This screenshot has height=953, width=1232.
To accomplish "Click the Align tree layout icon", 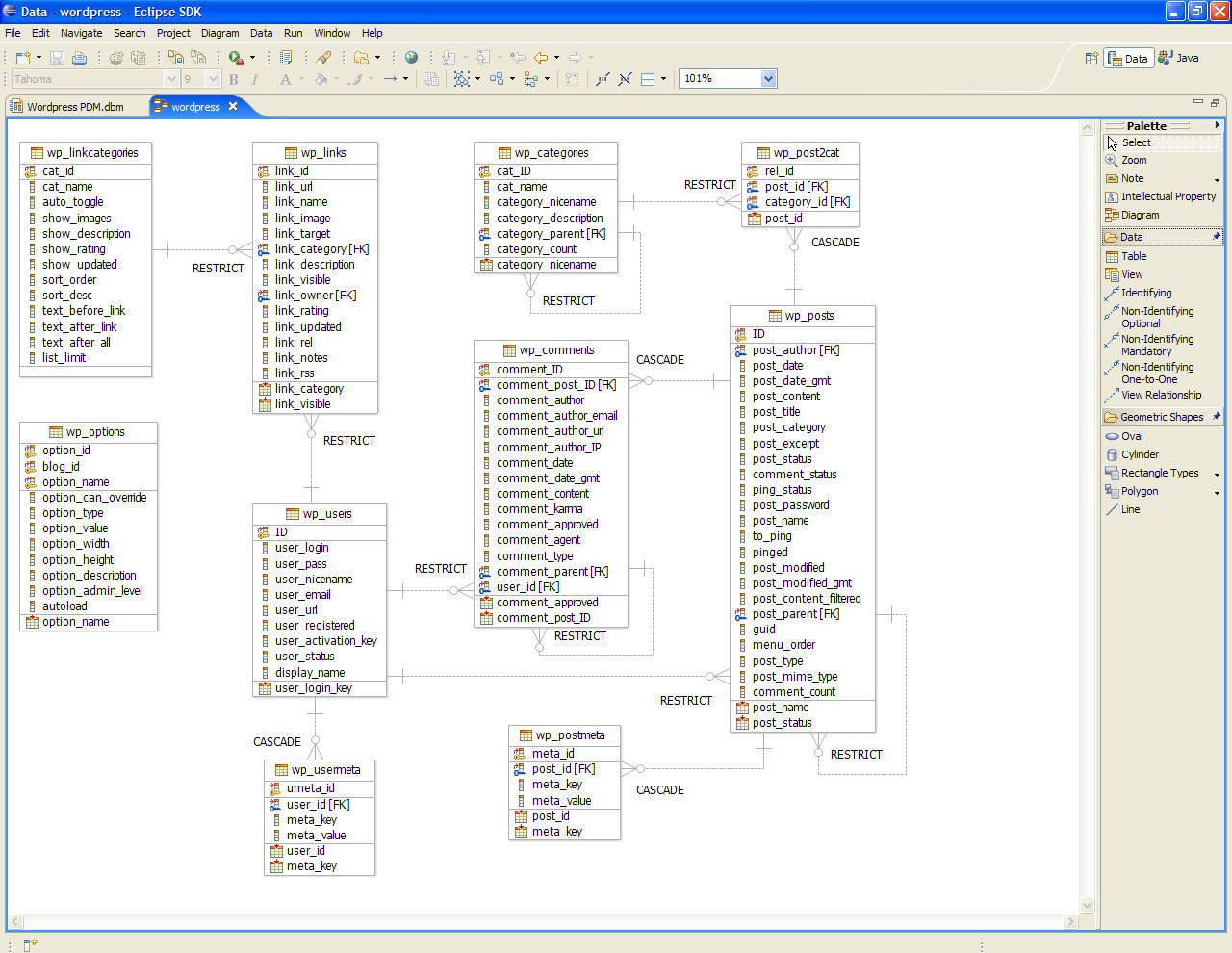I will click(531, 79).
